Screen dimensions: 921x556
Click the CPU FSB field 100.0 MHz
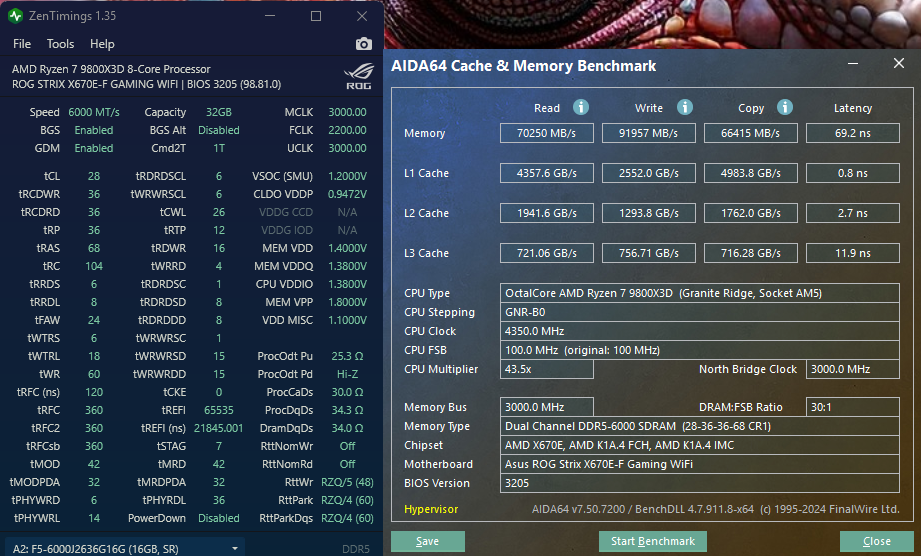pyautogui.click(x=700, y=350)
